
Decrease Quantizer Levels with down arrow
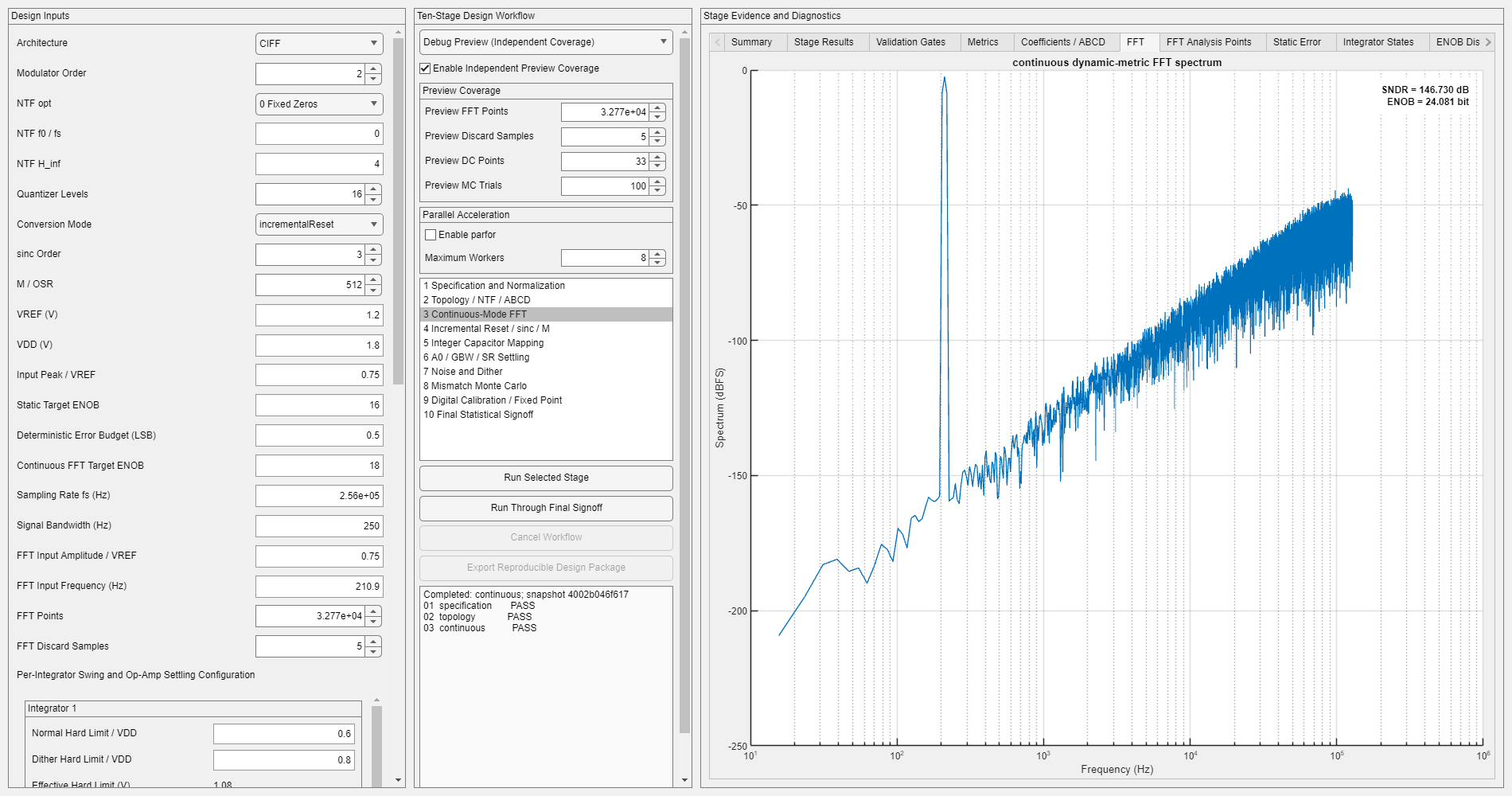pos(373,199)
